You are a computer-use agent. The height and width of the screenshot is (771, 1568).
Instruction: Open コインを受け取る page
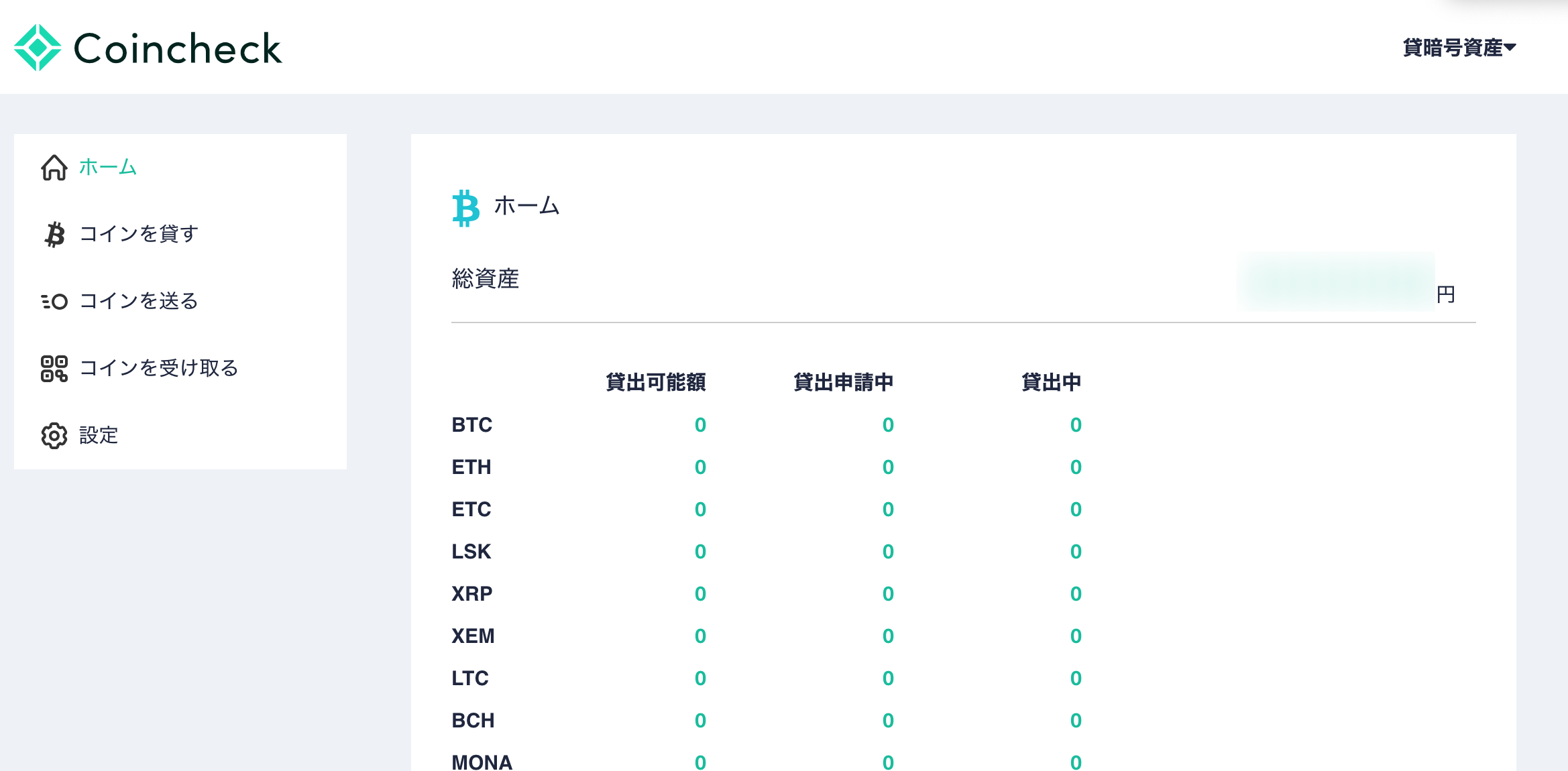click(159, 368)
